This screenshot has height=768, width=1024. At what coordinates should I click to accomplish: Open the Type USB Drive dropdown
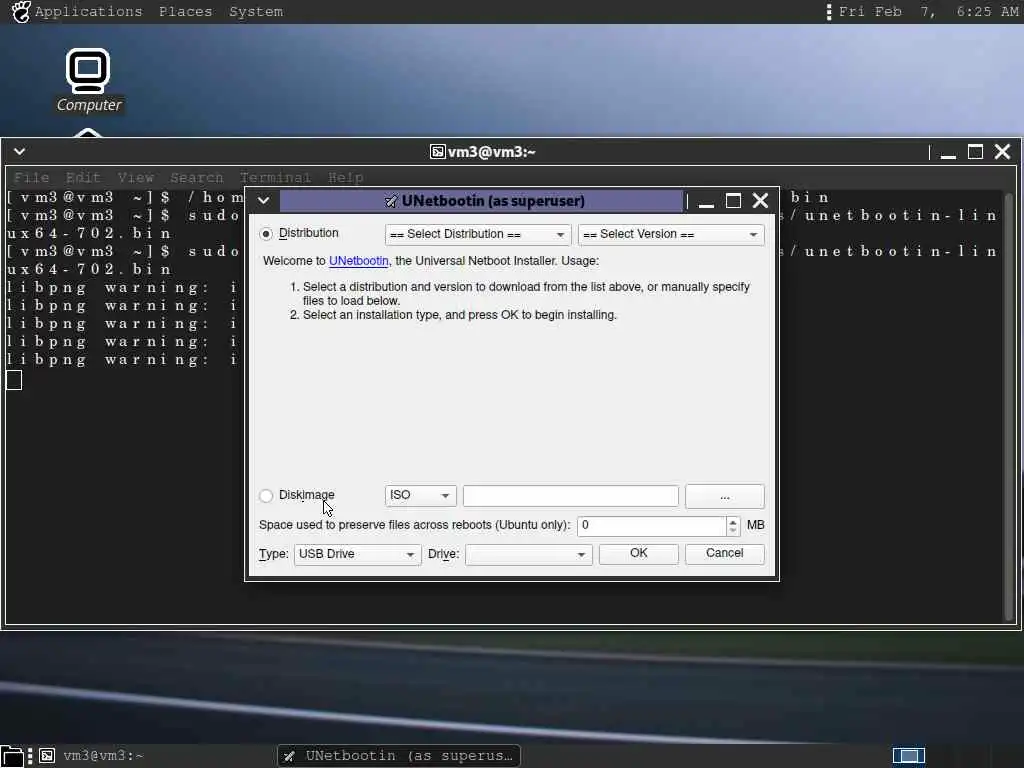pyautogui.click(x=357, y=554)
